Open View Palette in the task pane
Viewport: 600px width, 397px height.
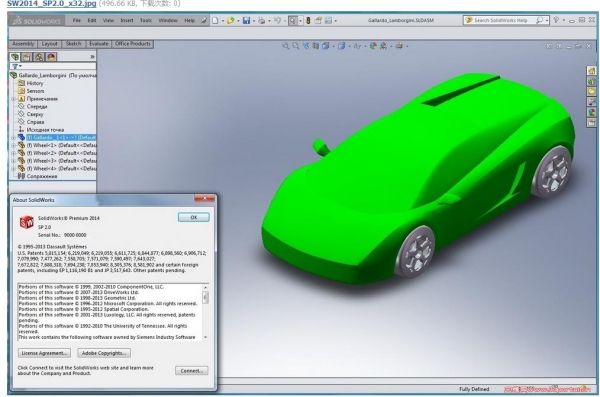point(592,102)
